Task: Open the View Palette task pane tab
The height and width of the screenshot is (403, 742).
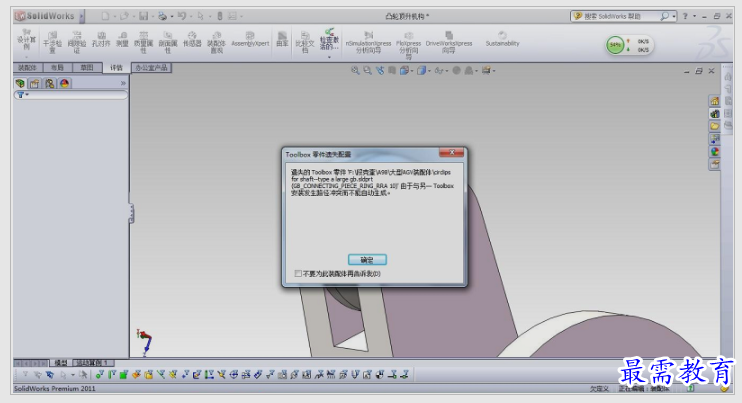Action: click(x=715, y=139)
